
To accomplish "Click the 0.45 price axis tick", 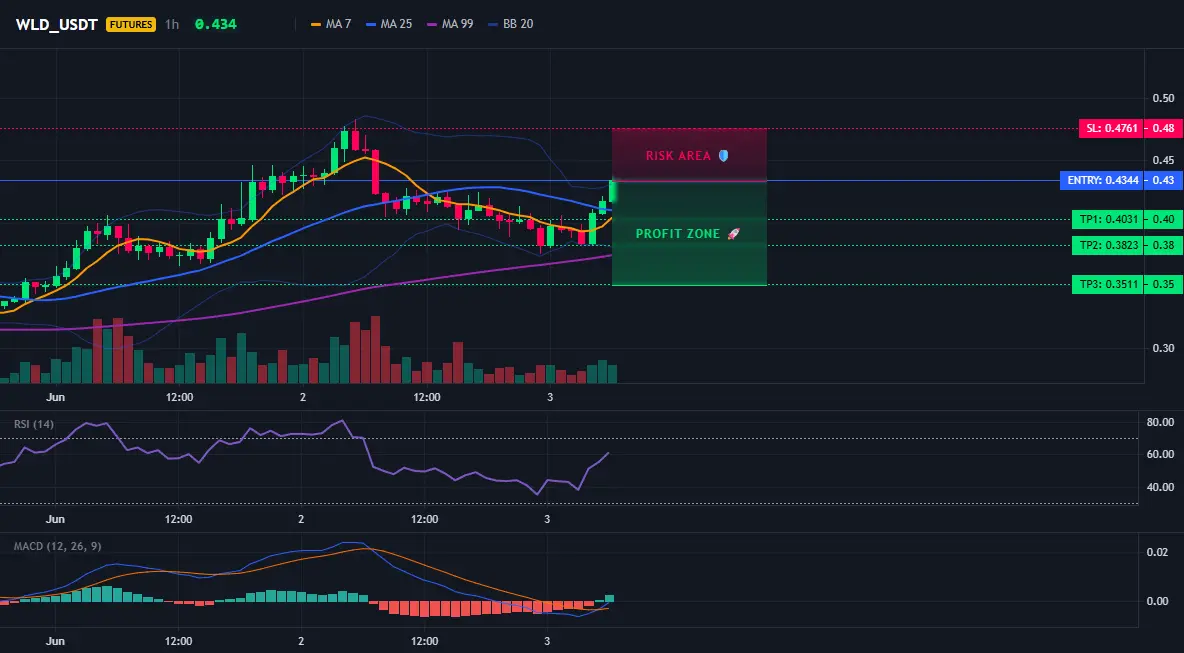I will (1164, 160).
